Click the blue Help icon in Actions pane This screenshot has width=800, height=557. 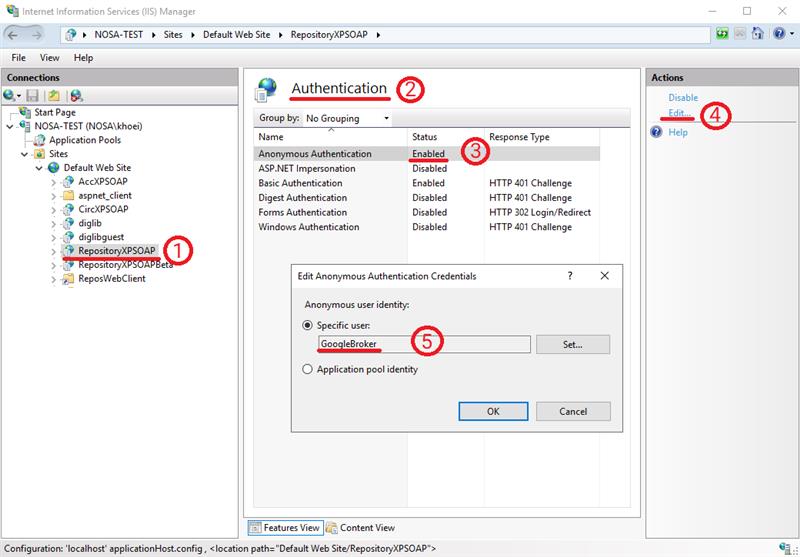coord(656,132)
